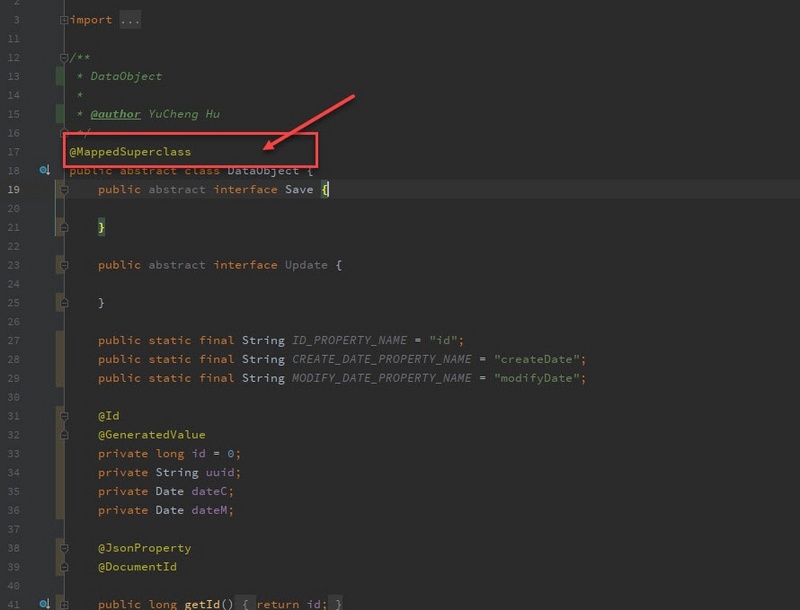Click fold end marker beside @GeneratedValue

tap(64, 435)
